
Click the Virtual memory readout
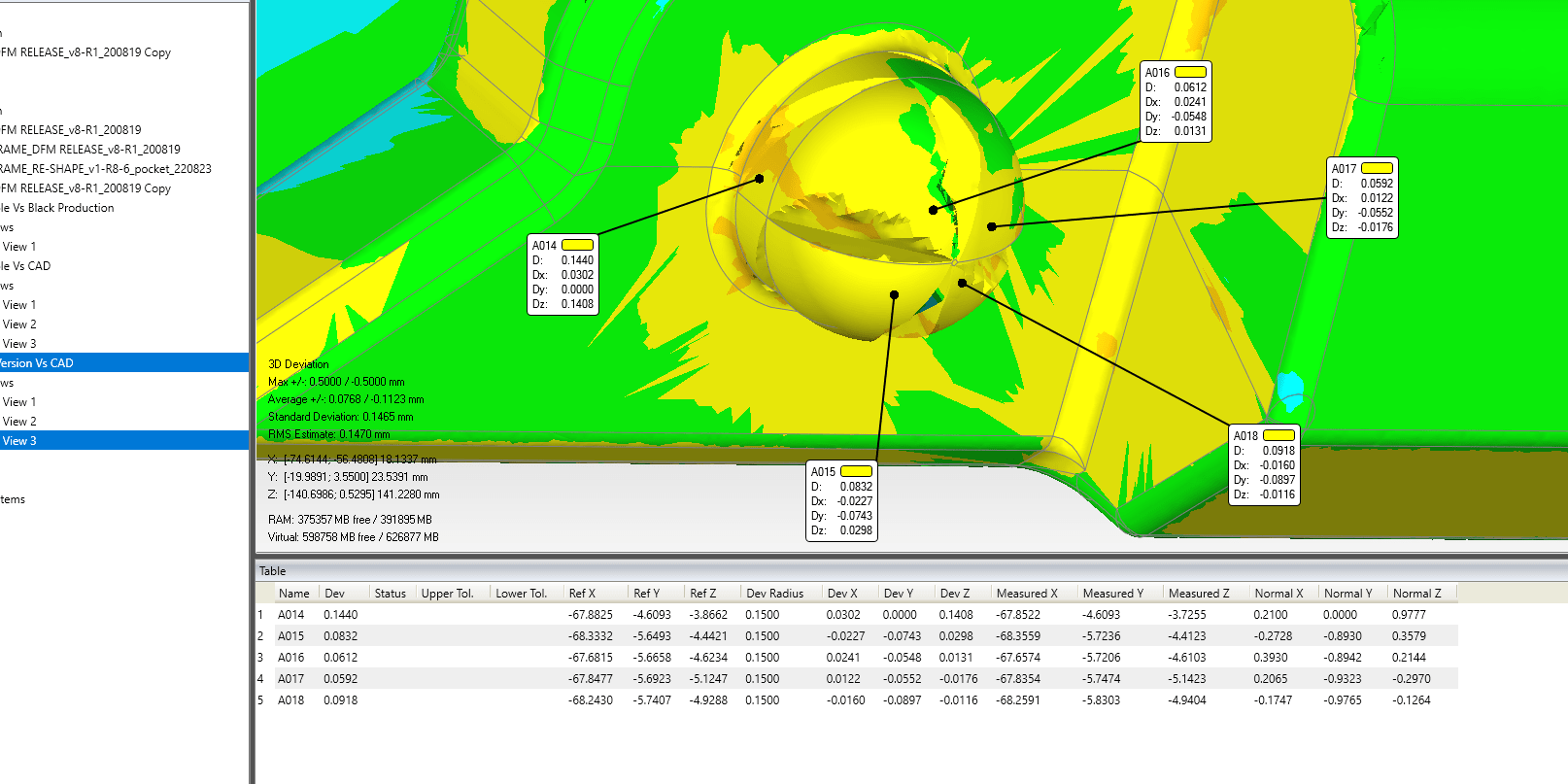click(353, 536)
